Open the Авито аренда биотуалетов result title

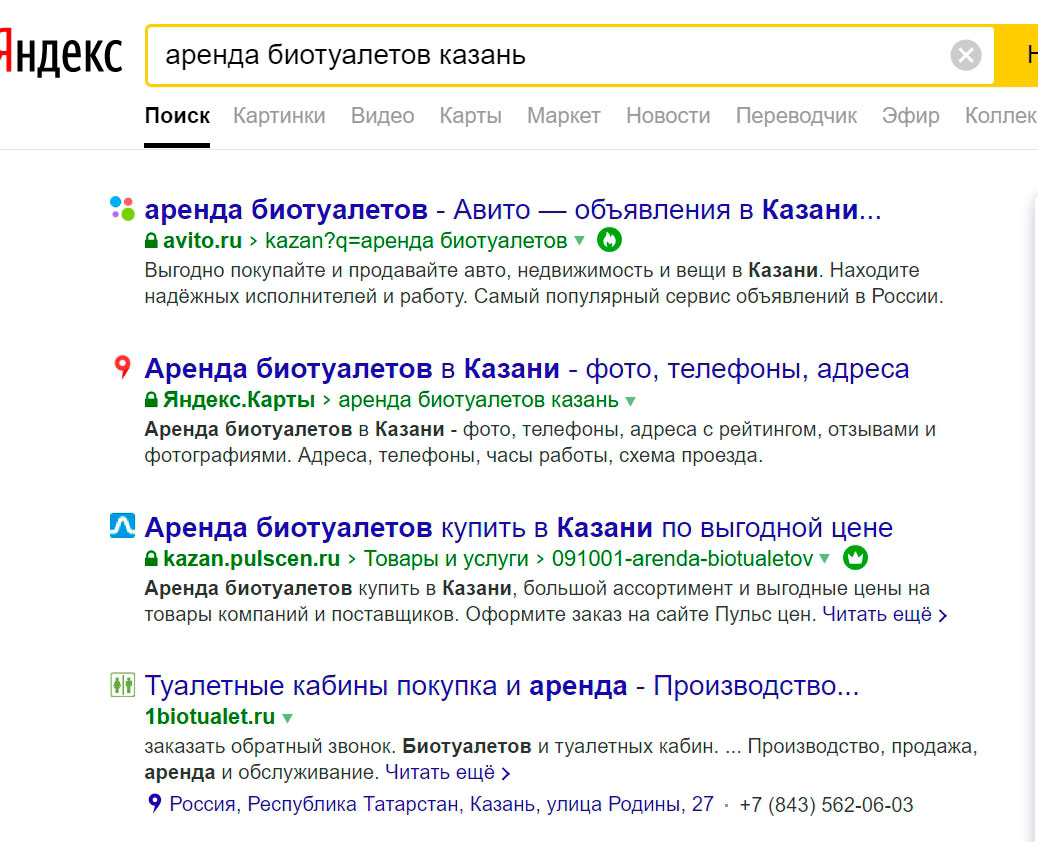pos(513,210)
